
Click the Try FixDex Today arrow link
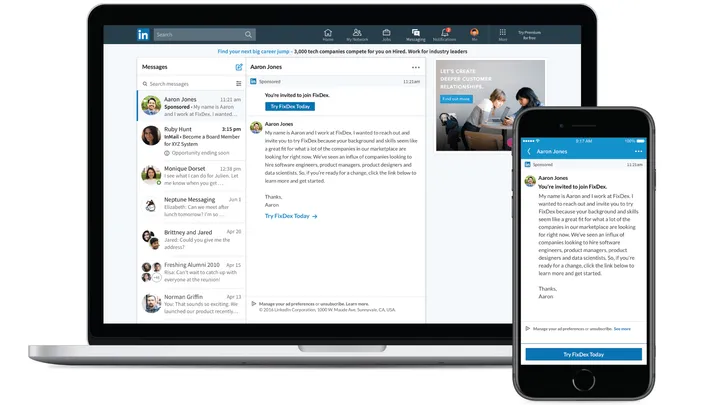click(x=291, y=216)
